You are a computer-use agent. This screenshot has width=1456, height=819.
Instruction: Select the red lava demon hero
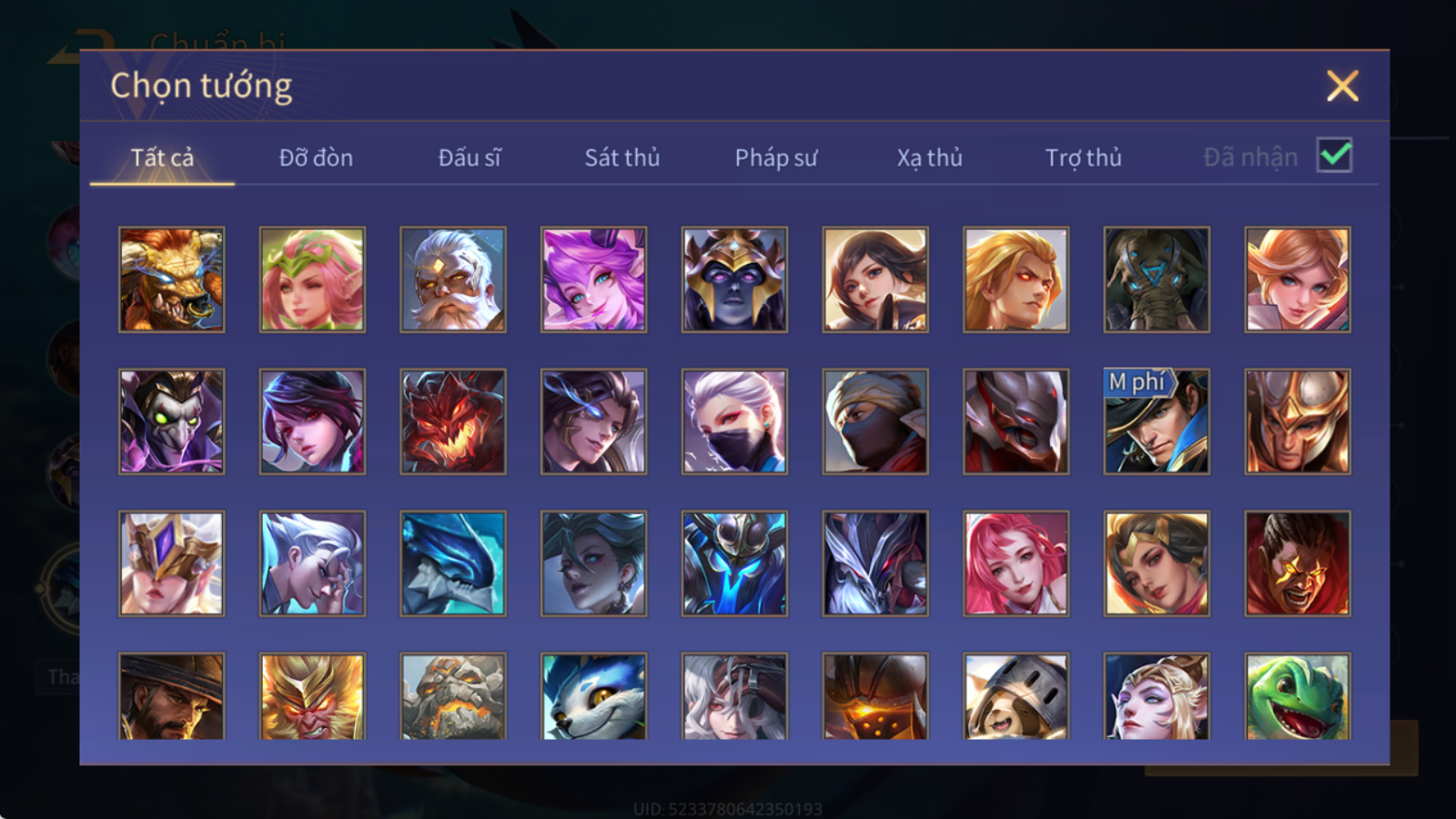tap(453, 421)
